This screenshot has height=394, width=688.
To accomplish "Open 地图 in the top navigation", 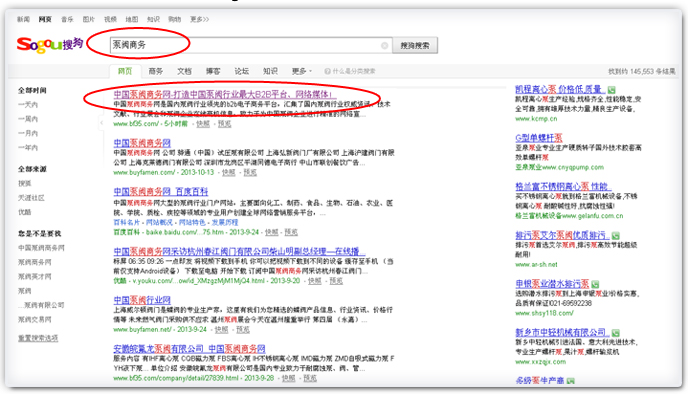I will (132, 19).
